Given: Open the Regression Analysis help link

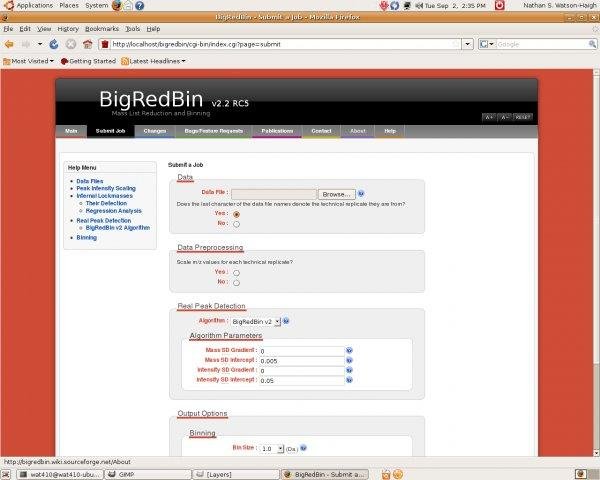Looking at the screenshot, I should tap(114, 211).
